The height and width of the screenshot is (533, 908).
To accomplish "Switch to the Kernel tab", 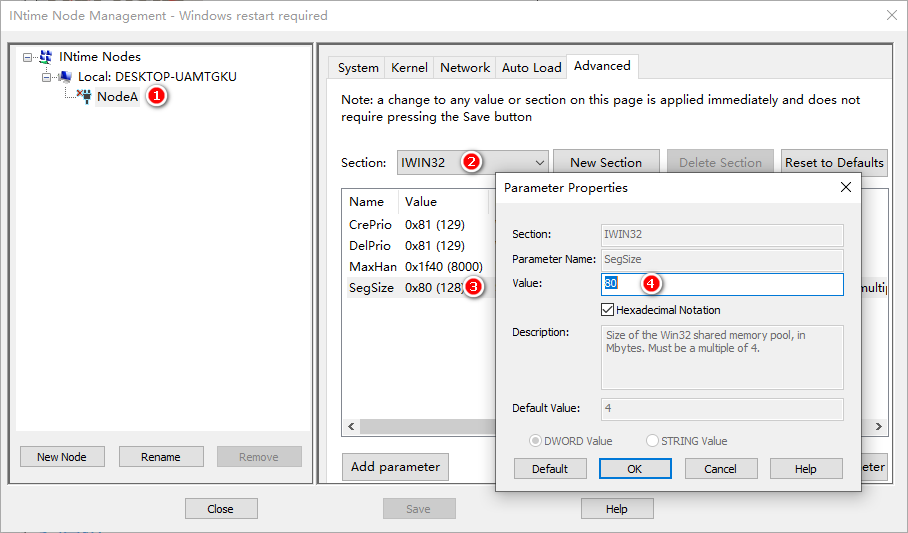I will click(x=409, y=68).
